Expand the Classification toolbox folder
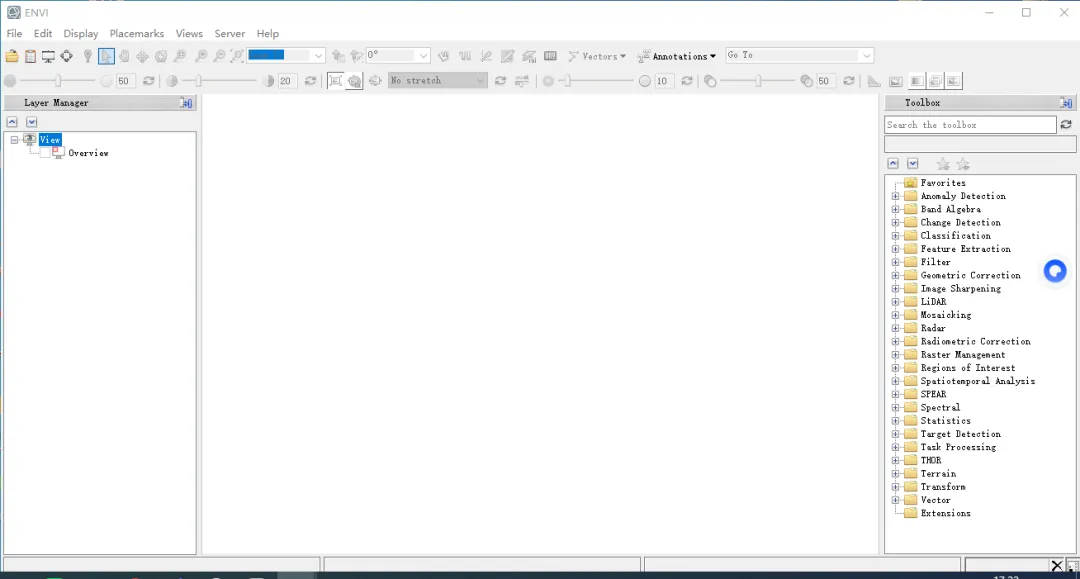Image resolution: width=1080 pixels, height=579 pixels. 895,235
